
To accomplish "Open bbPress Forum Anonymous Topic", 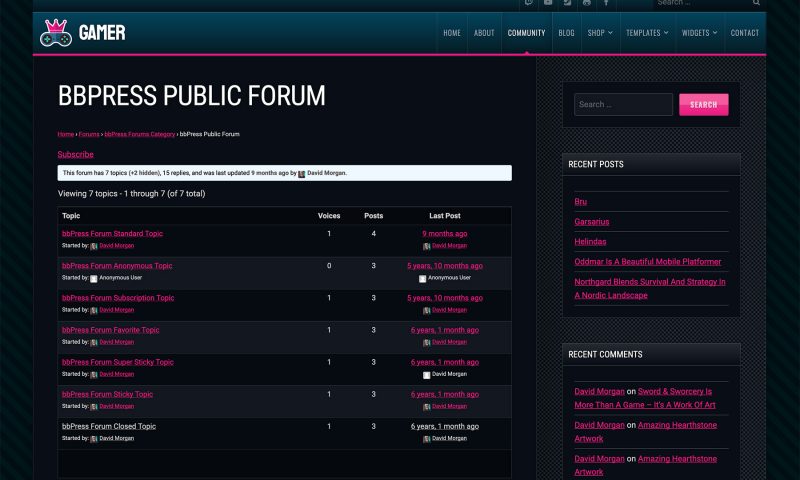I will [117, 266].
